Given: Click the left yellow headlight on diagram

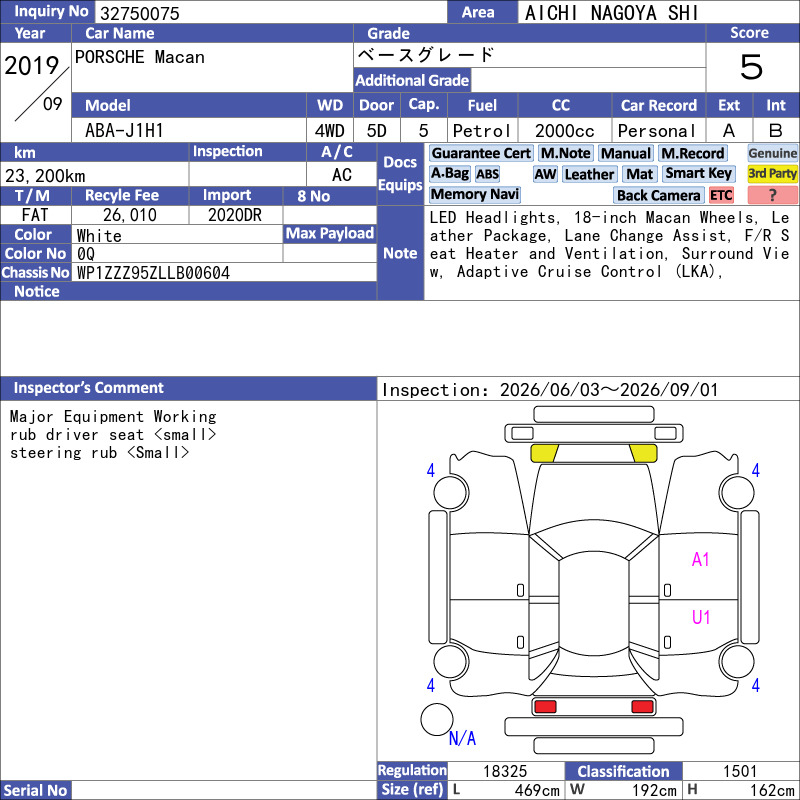Looking at the screenshot, I should (x=544, y=453).
